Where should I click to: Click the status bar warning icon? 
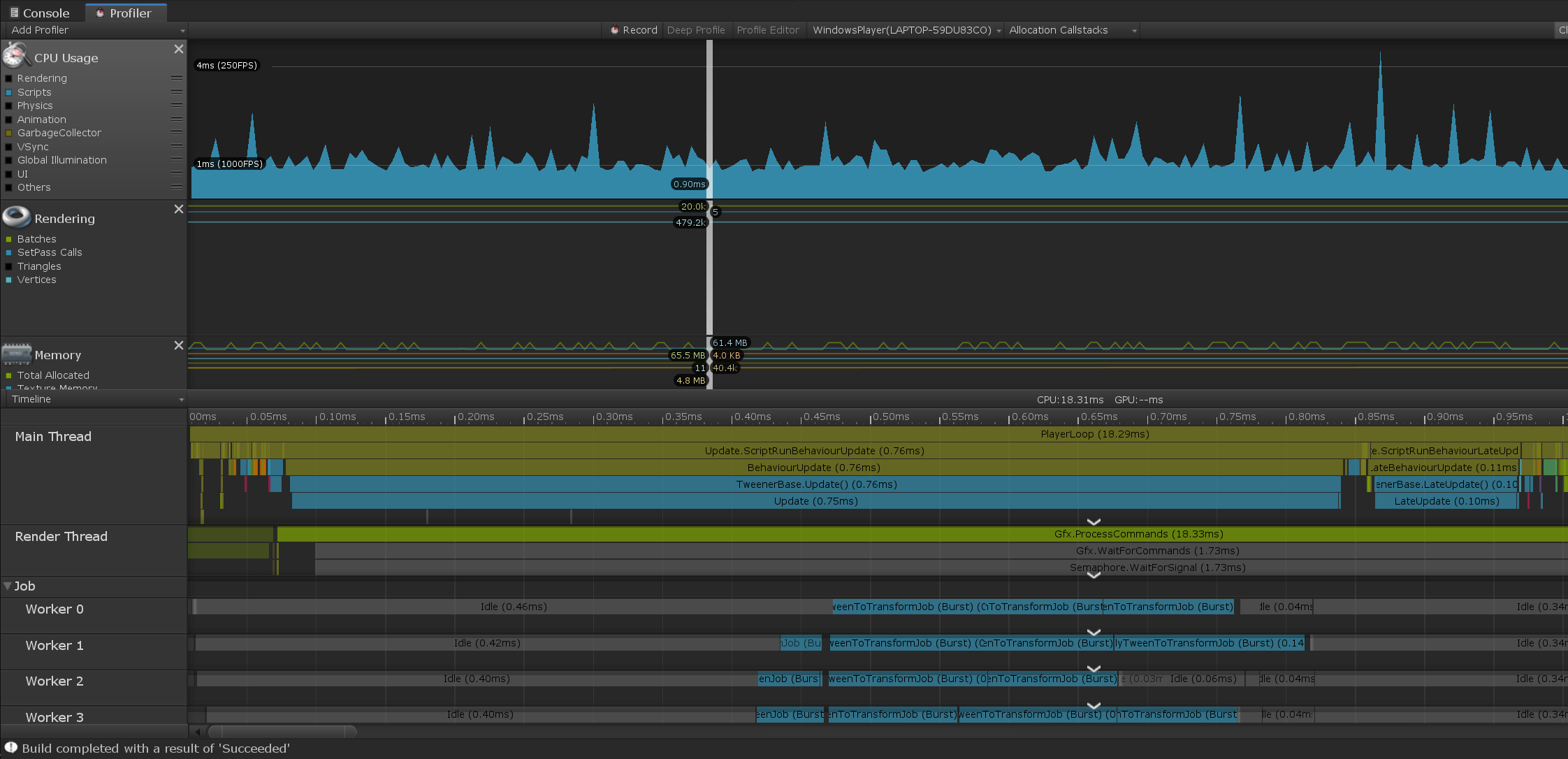click(x=10, y=748)
